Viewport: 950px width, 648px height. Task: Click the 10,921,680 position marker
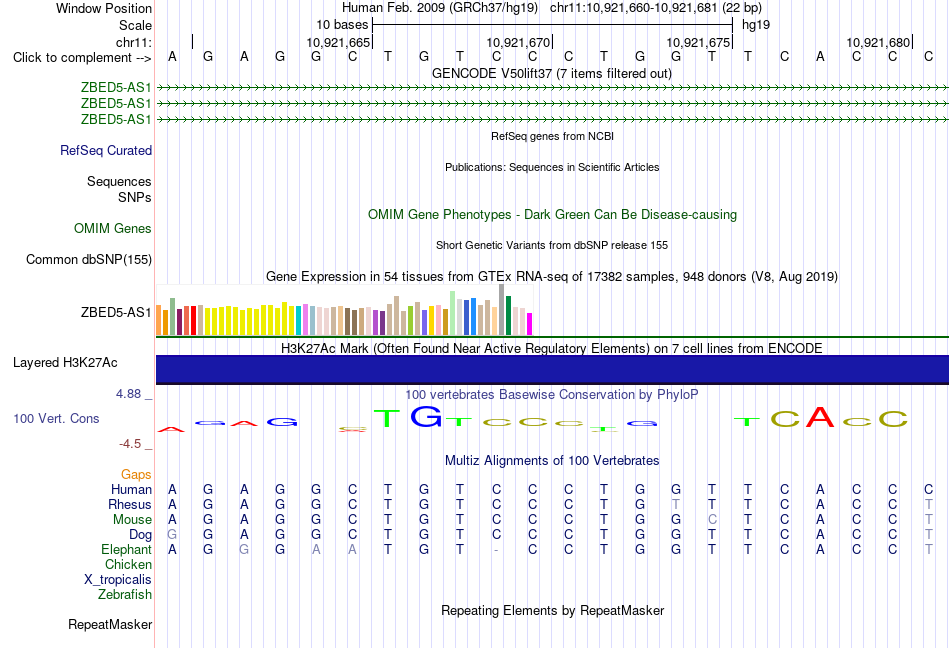click(x=878, y=42)
